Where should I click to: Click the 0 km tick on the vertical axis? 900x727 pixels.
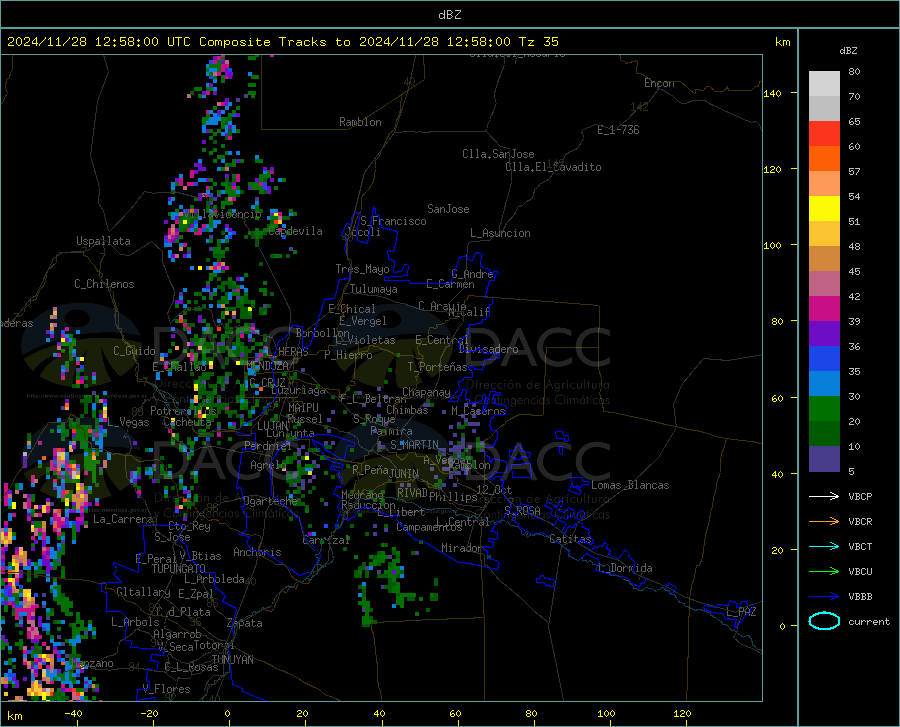click(782, 626)
